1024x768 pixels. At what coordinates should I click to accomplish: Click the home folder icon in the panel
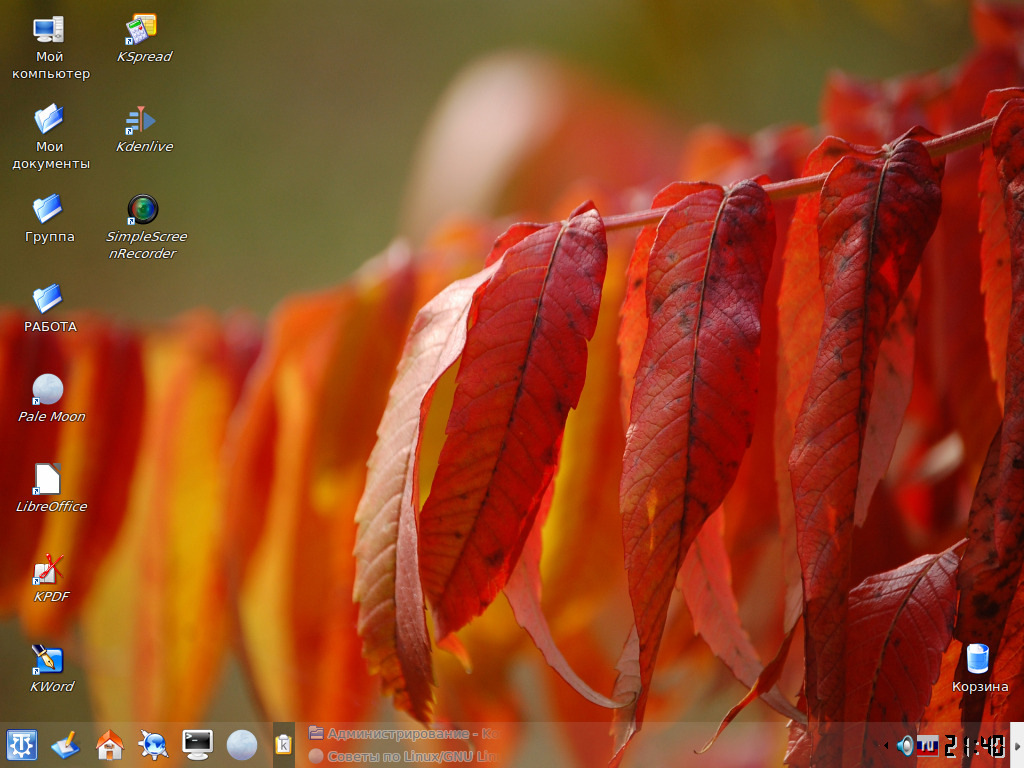pos(109,745)
